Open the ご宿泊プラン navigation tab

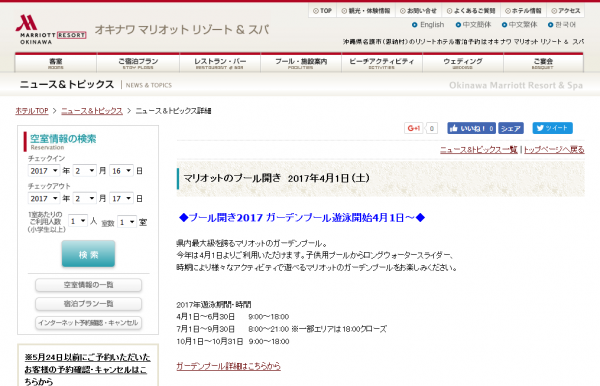[138, 63]
